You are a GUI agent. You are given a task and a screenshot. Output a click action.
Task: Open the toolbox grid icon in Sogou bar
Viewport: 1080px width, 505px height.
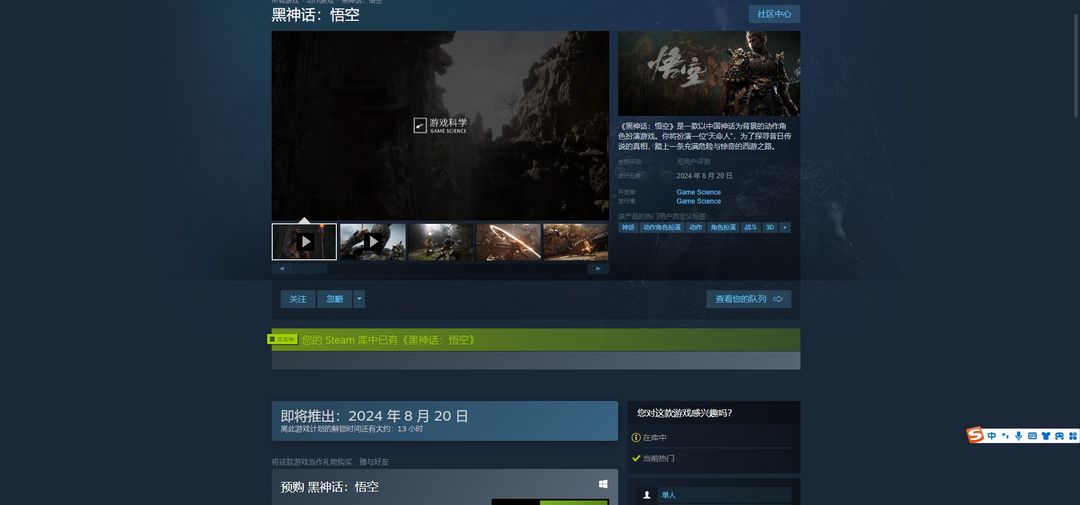(1073, 436)
